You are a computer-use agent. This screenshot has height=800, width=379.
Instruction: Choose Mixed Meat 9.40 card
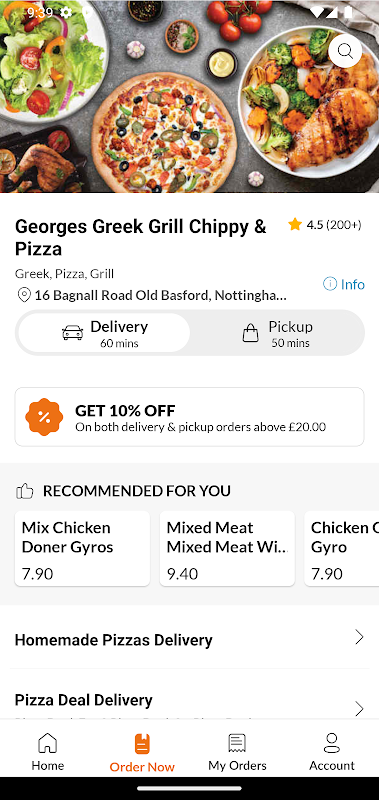coord(227,548)
